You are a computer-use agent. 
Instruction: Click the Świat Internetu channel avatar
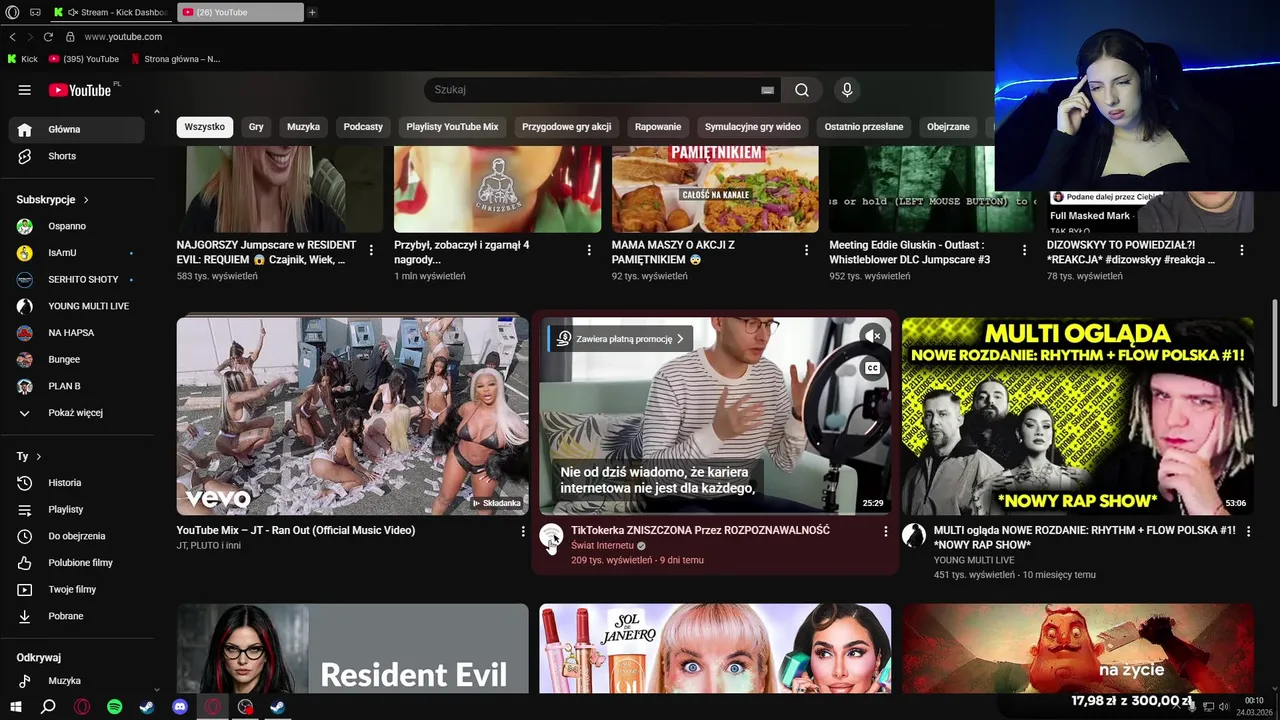551,536
